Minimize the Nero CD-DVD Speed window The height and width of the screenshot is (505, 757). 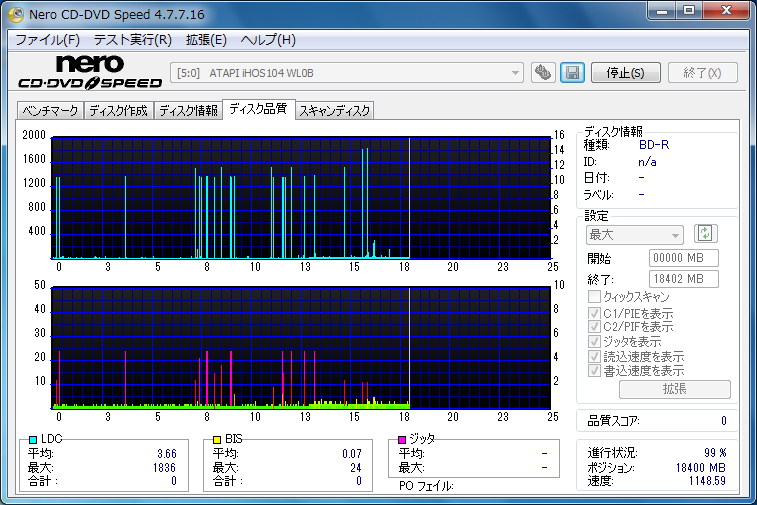661,11
